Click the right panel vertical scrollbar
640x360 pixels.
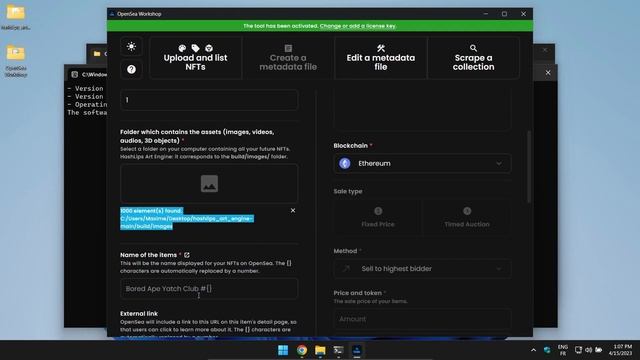(529, 167)
